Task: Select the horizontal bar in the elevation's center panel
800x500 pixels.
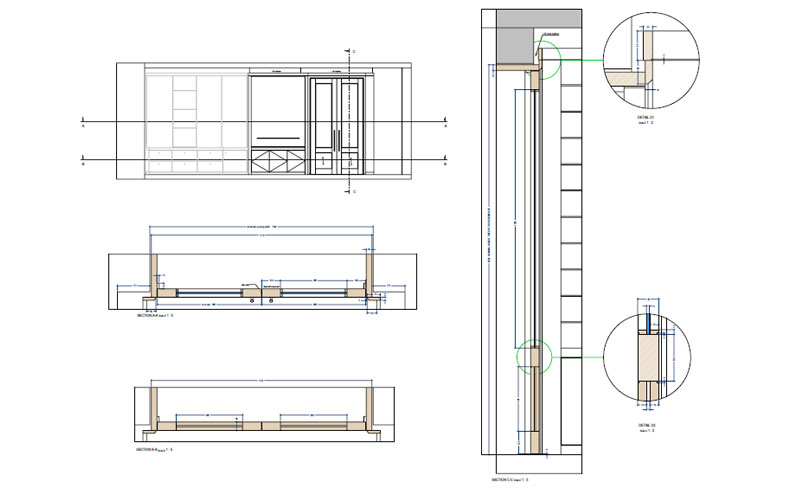Action: pyautogui.click(x=277, y=137)
